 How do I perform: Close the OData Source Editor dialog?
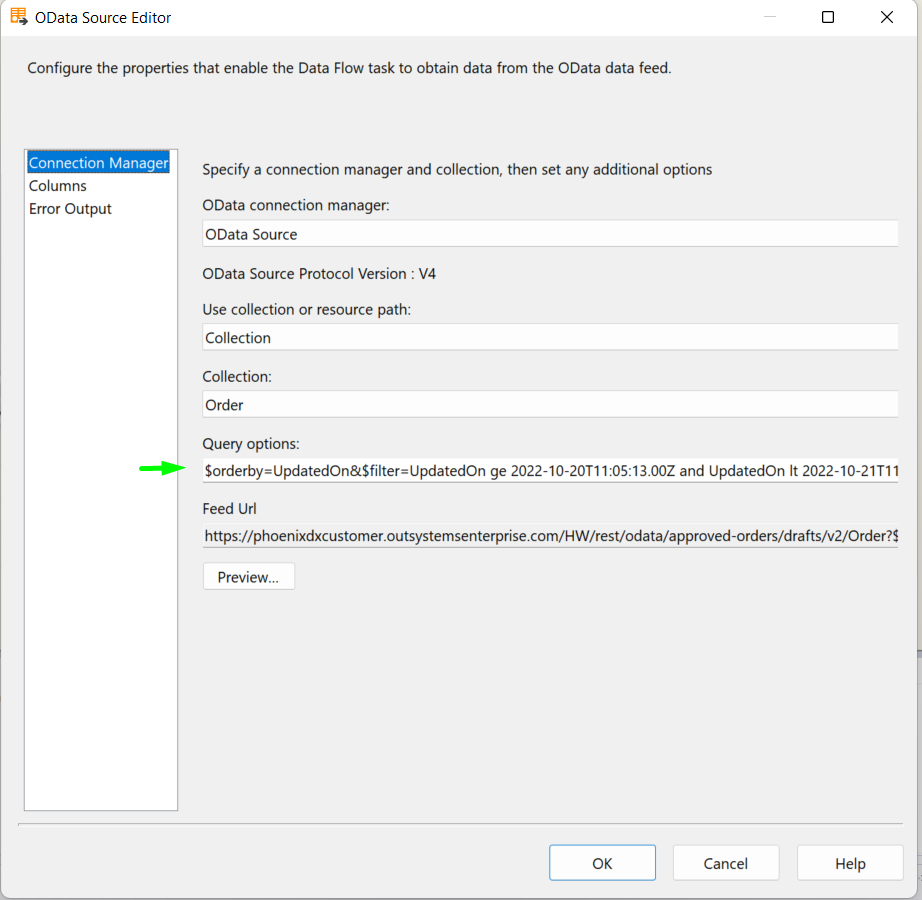887,17
